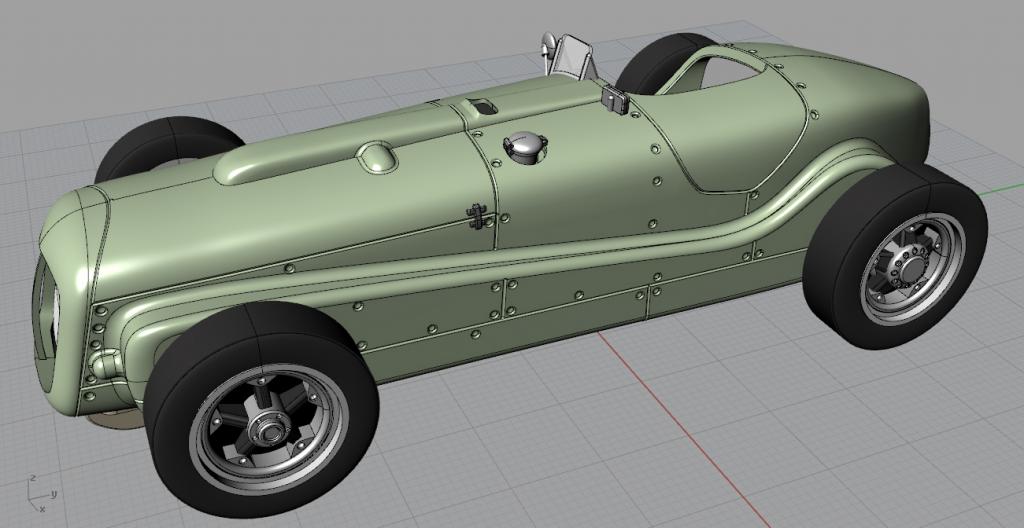Select the small windshield on the cowl
Viewport: 1024px width, 528px height.
click(x=573, y=56)
